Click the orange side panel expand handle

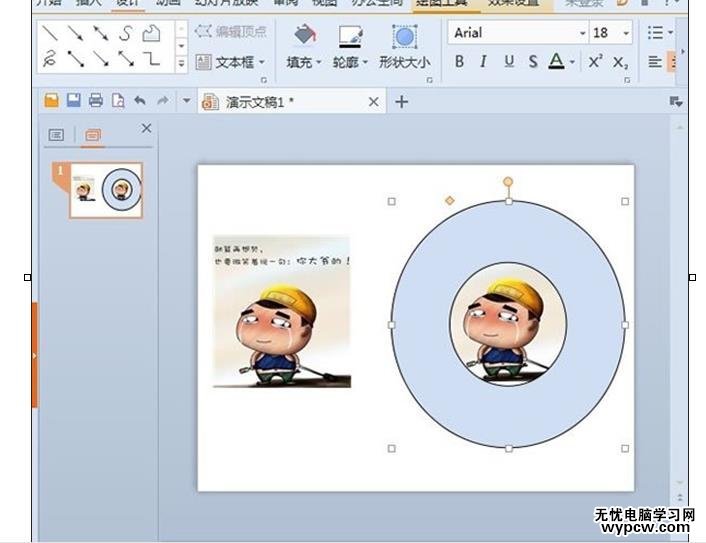point(35,355)
